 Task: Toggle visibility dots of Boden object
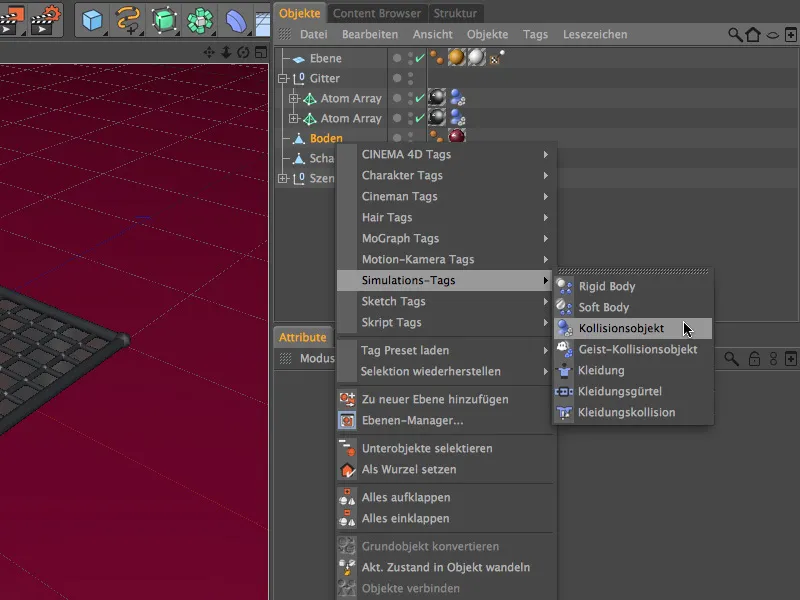coord(411,137)
